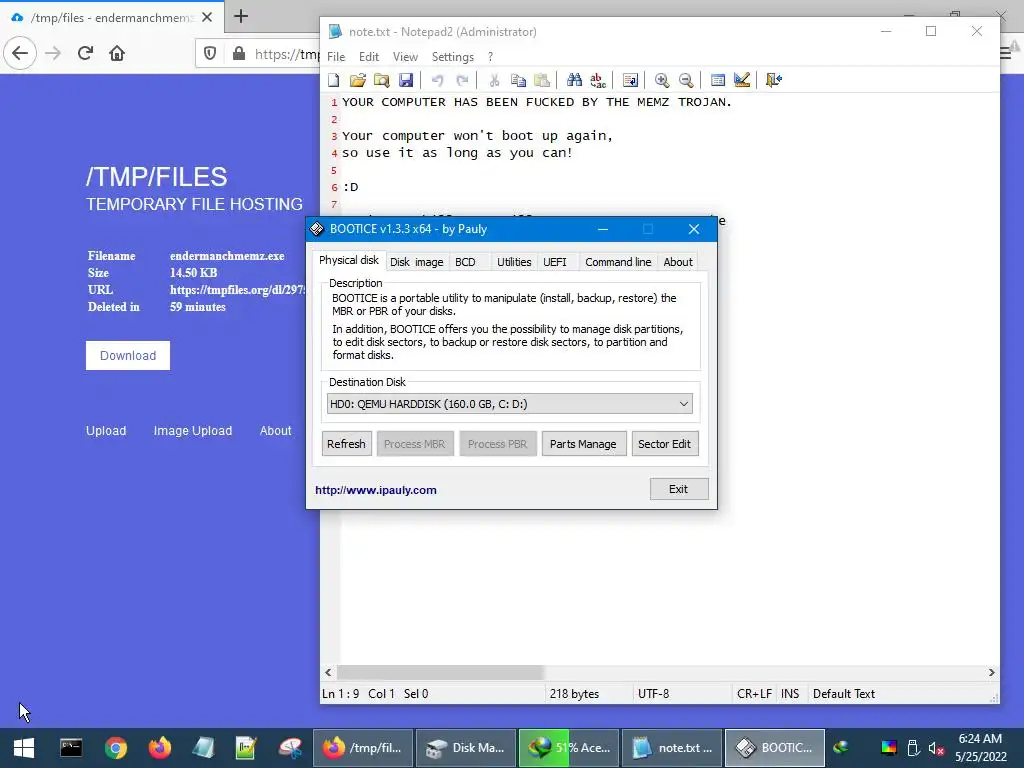Launch Chrome from taskbar
This screenshot has width=1024, height=768.
(116, 748)
